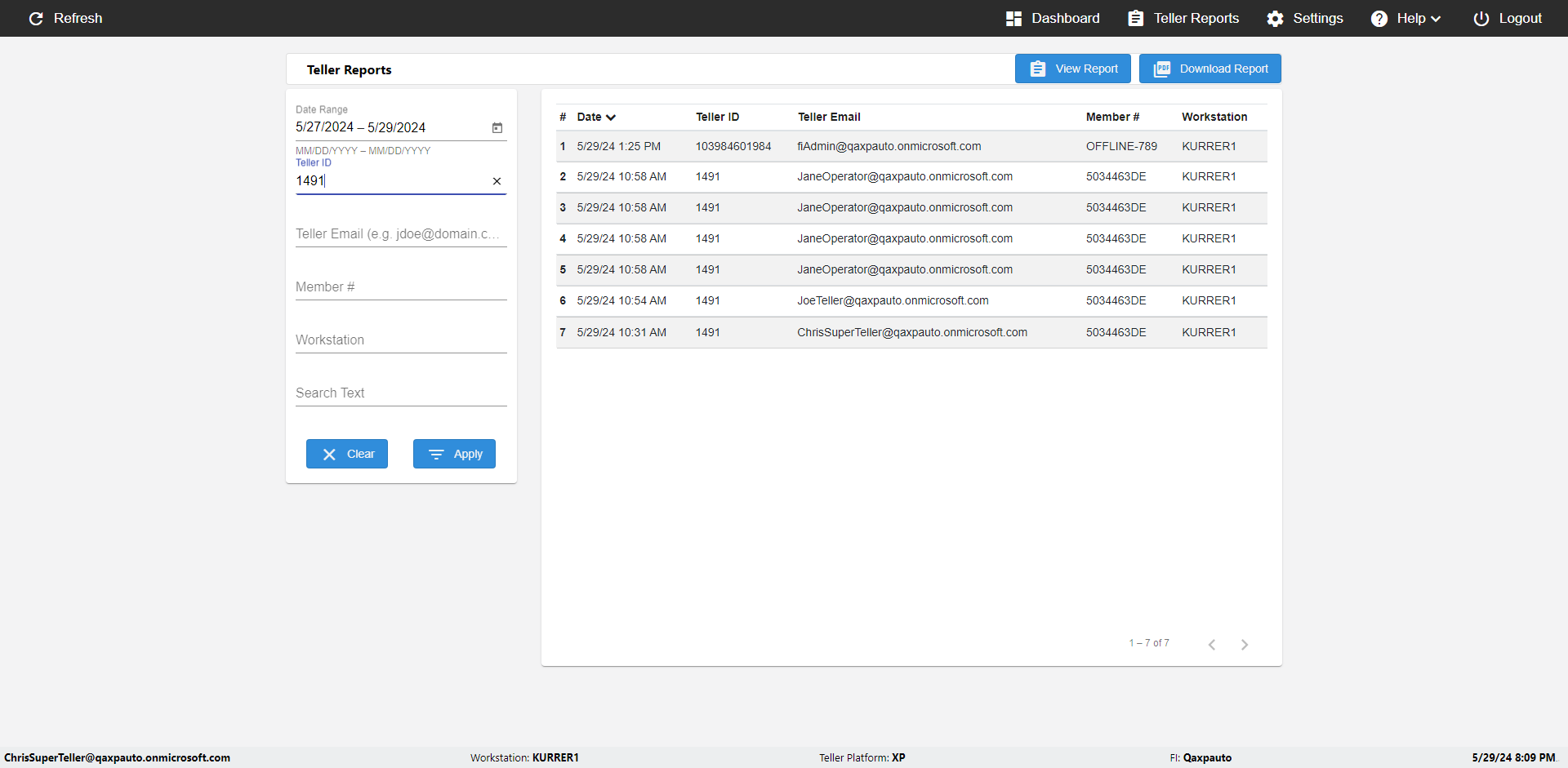The width and height of the screenshot is (1568, 768).
Task: Sort by the Teller Email column header
Action: click(829, 118)
